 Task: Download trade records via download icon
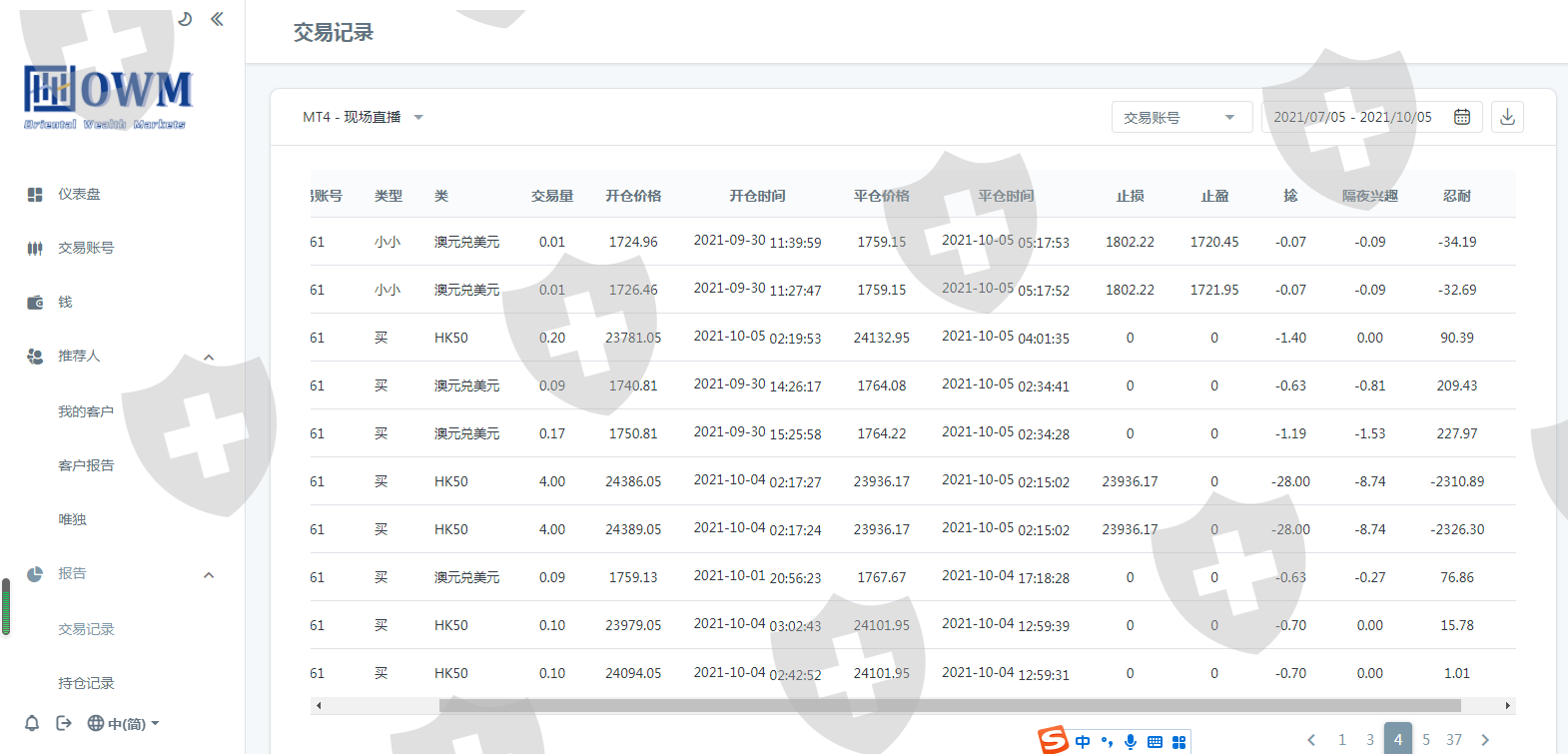pyautogui.click(x=1507, y=117)
